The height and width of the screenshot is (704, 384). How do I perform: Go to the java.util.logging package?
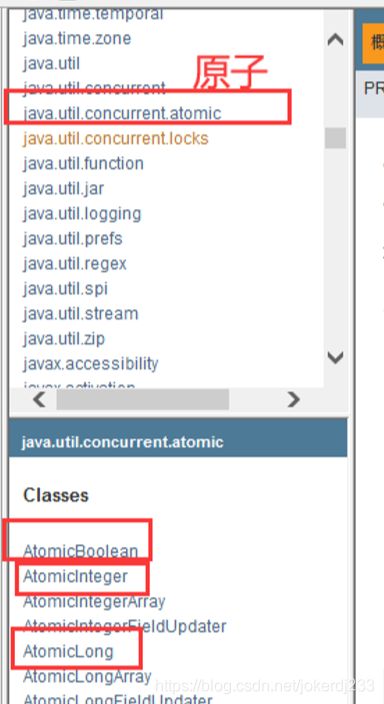[x=82, y=214]
